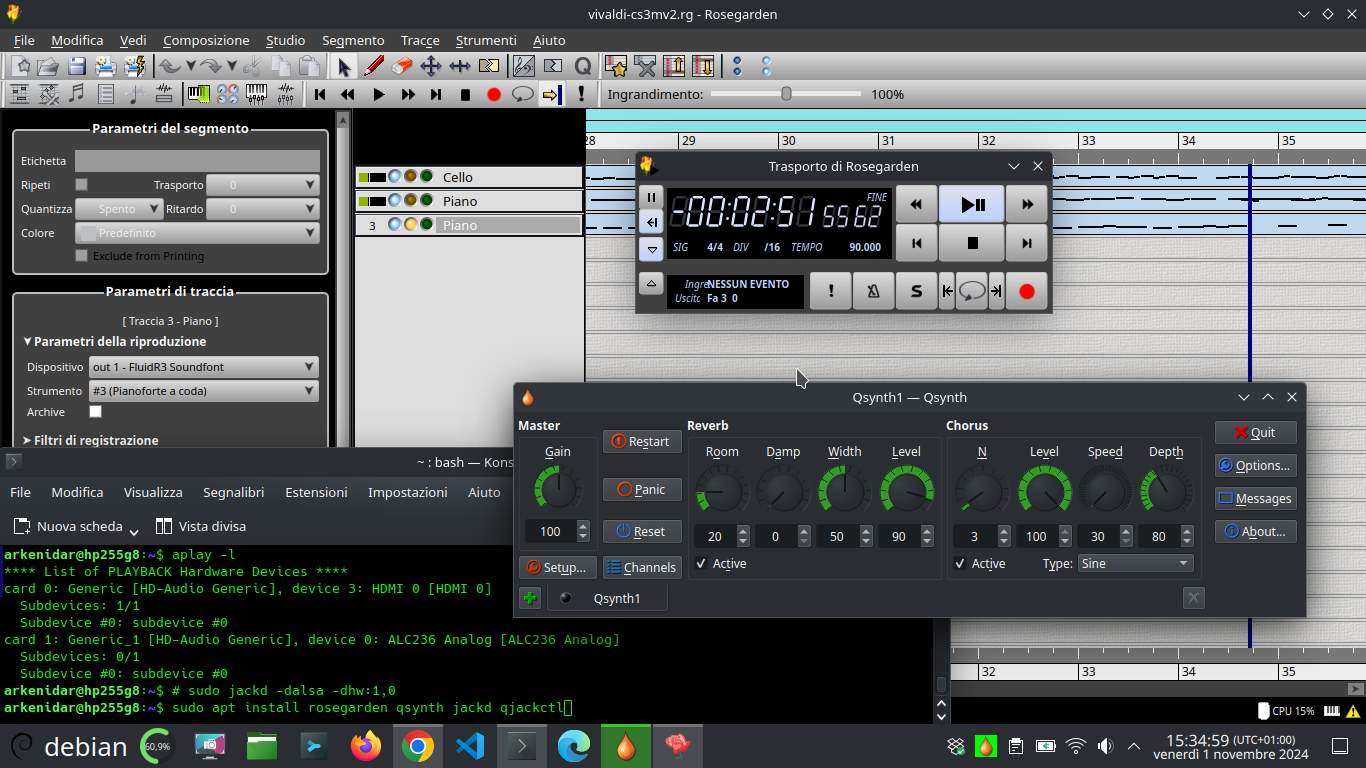Open the Trasporto dropdown
The image size is (1366, 768).
click(263, 185)
